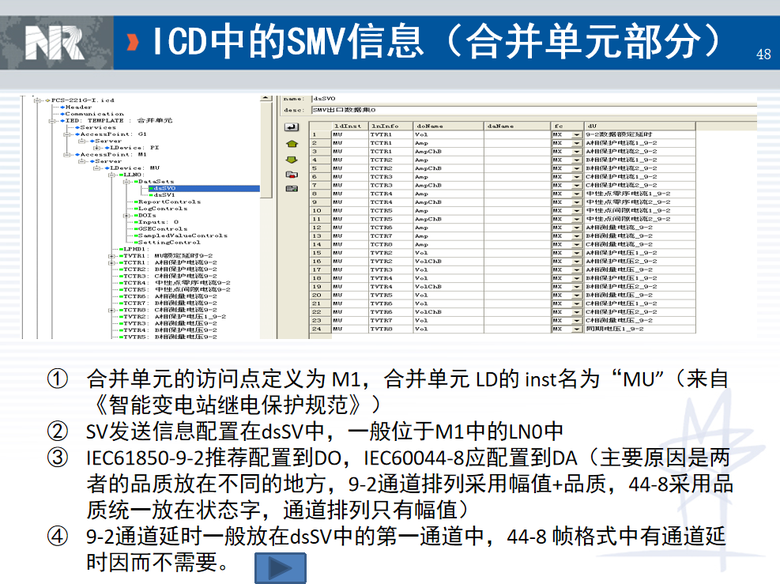This screenshot has height=584, width=780.
Task: Click the red delete-row icon under the green arrows
Action: pos(293,174)
